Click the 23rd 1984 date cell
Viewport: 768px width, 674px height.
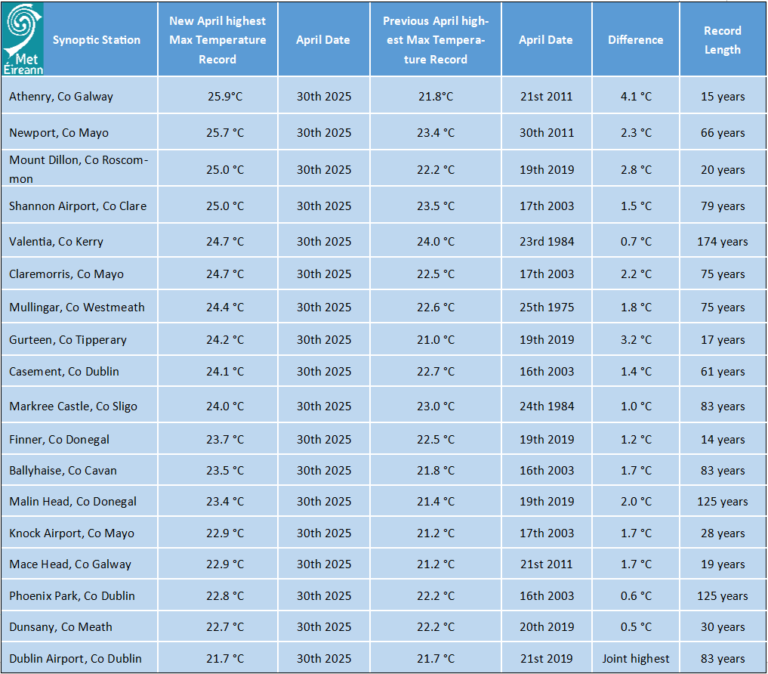pyautogui.click(x=547, y=241)
